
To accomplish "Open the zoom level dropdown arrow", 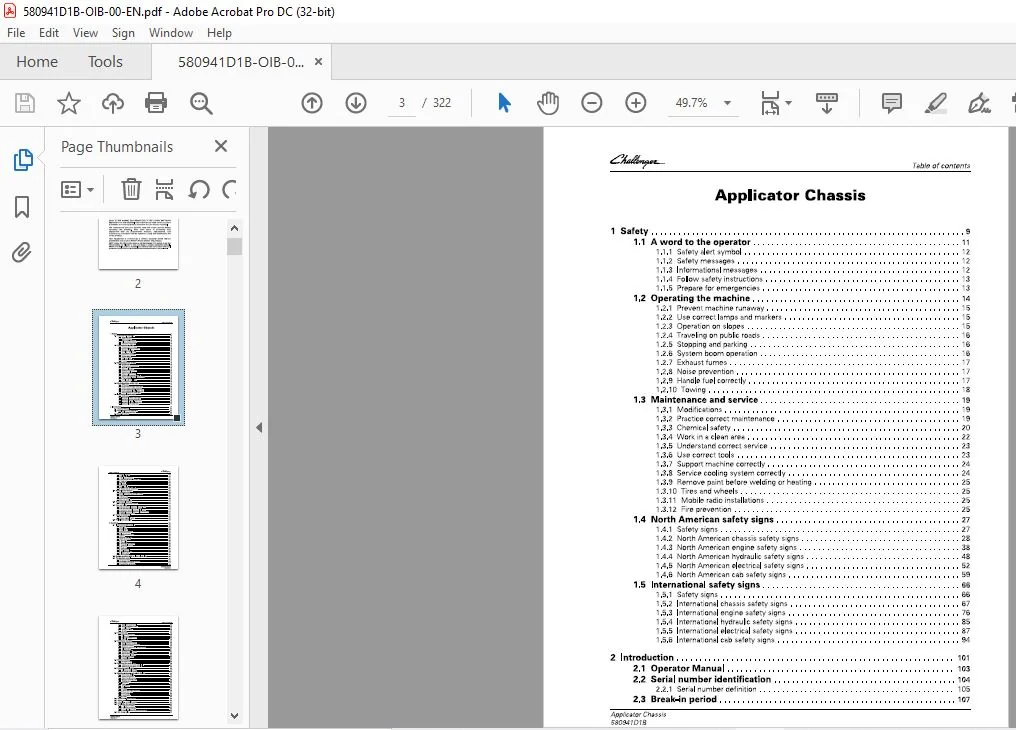I will 727,103.
